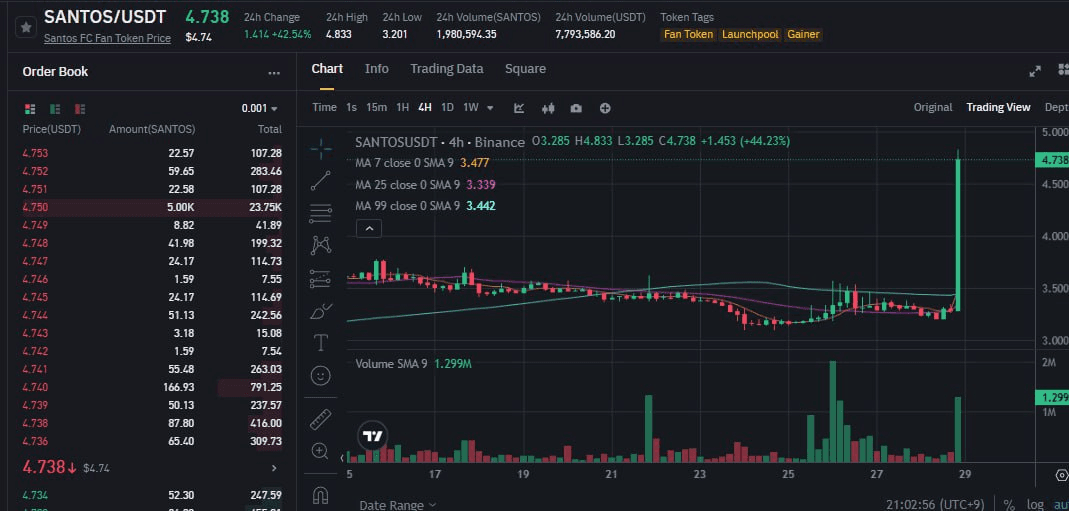Open the Trading Data tab

coord(447,69)
